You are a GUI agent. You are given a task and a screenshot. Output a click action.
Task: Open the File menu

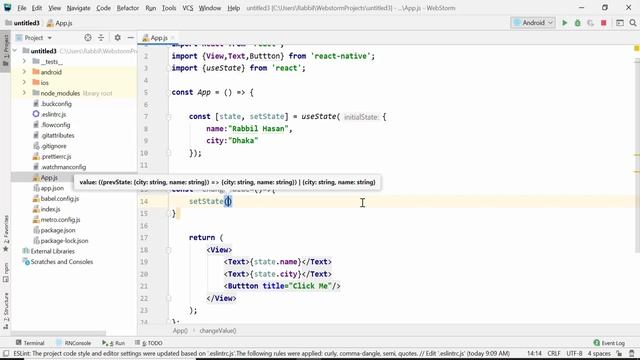coord(22,8)
